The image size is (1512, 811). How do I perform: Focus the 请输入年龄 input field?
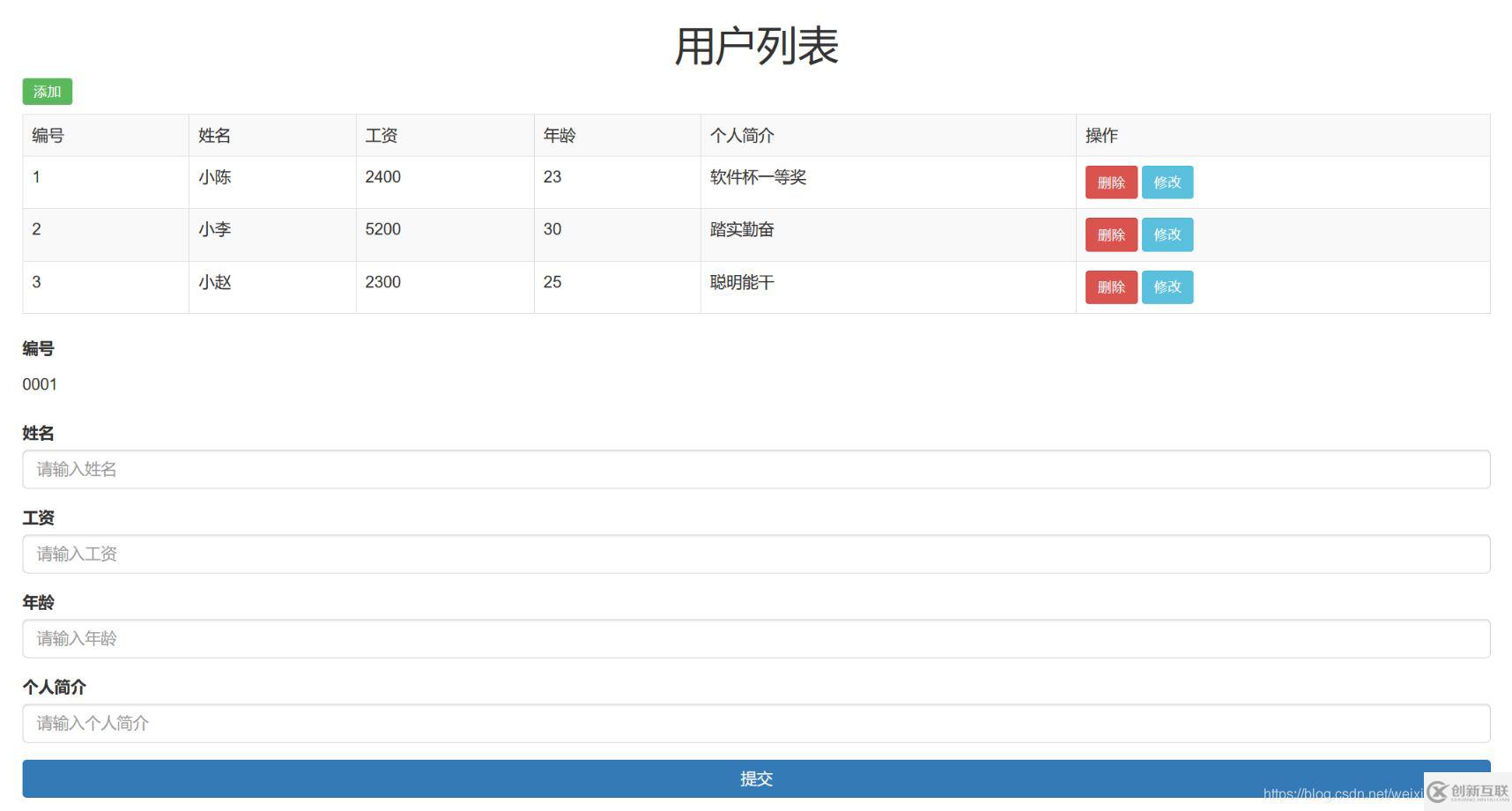pyautogui.click(x=756, y=638)
